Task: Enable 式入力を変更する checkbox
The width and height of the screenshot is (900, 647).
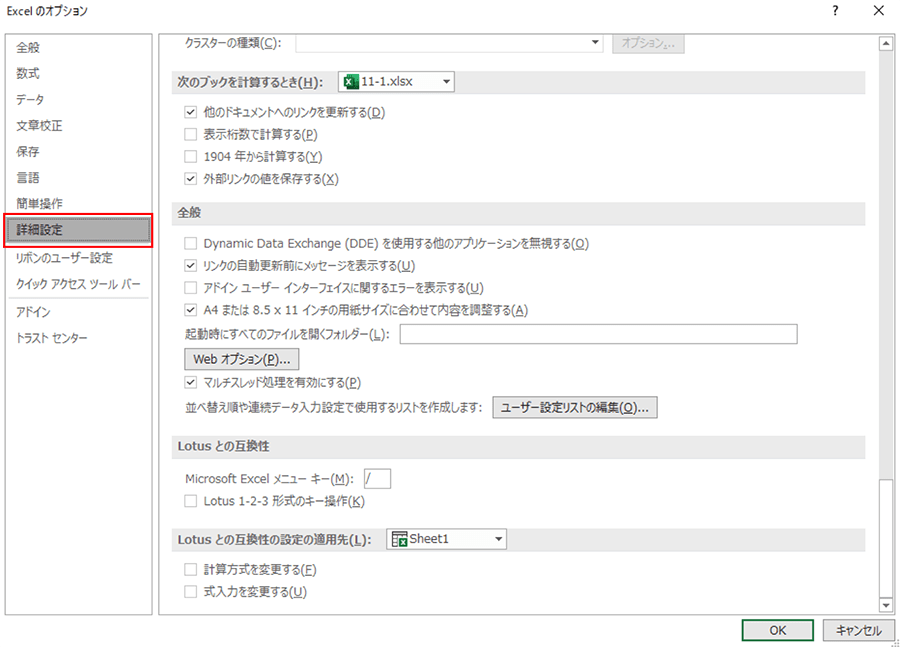Action: [191, 592]
